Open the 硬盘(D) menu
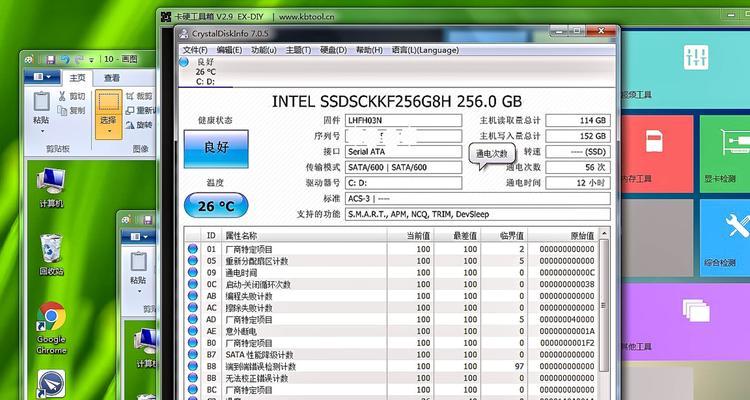The height and width of the screenshot is (400, 750). coord(333,50)
